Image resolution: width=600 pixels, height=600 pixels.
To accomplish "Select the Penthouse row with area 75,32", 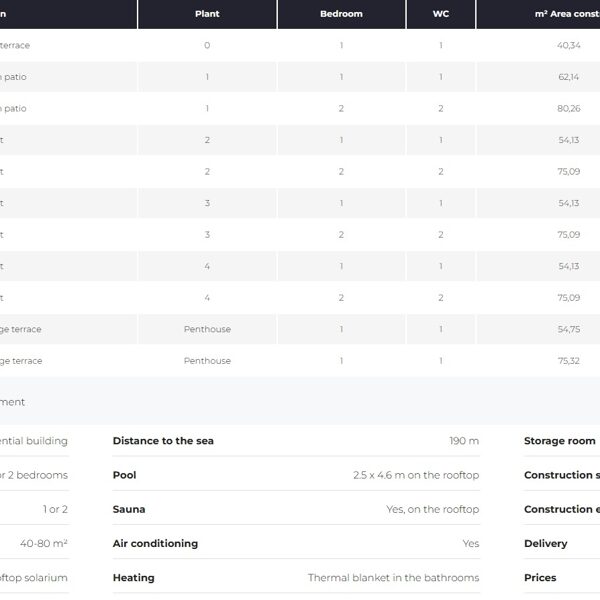I will click(x=567, y=361).
